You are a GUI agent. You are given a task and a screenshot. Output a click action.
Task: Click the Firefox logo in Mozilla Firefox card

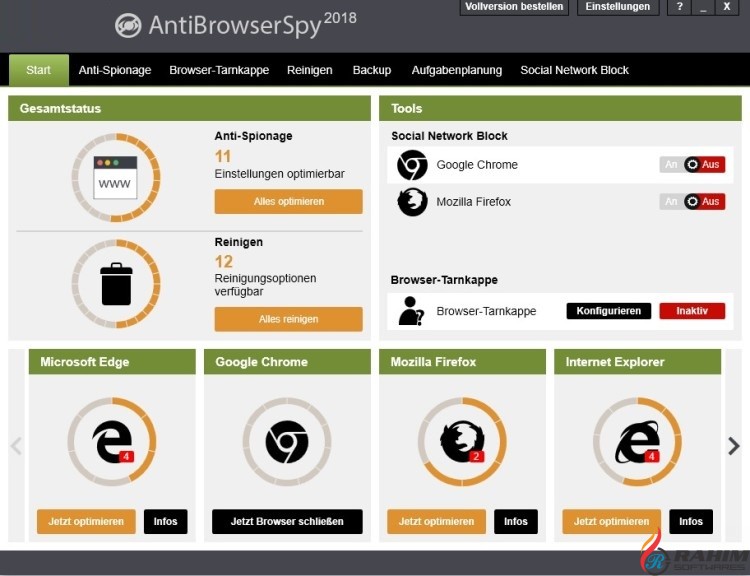[462, 442]
